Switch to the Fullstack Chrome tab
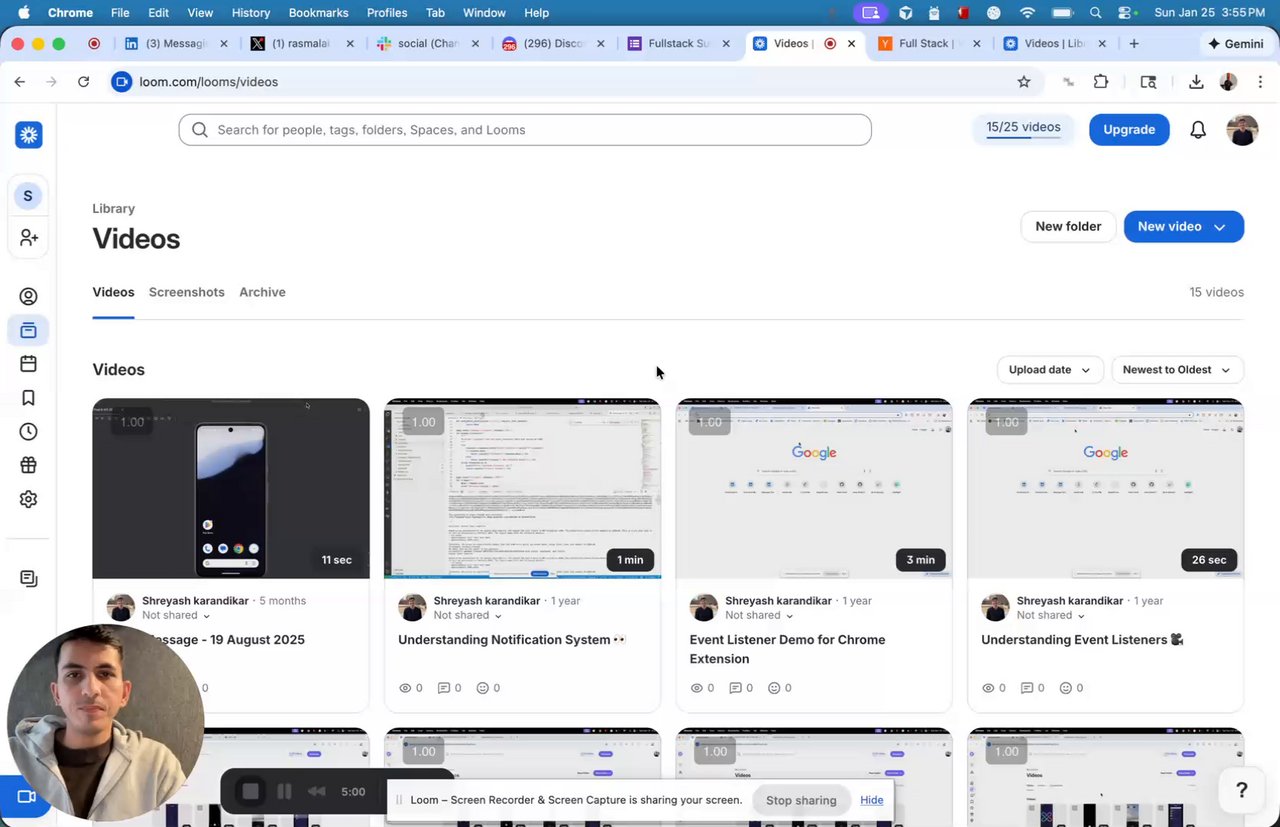 [680, 44]
